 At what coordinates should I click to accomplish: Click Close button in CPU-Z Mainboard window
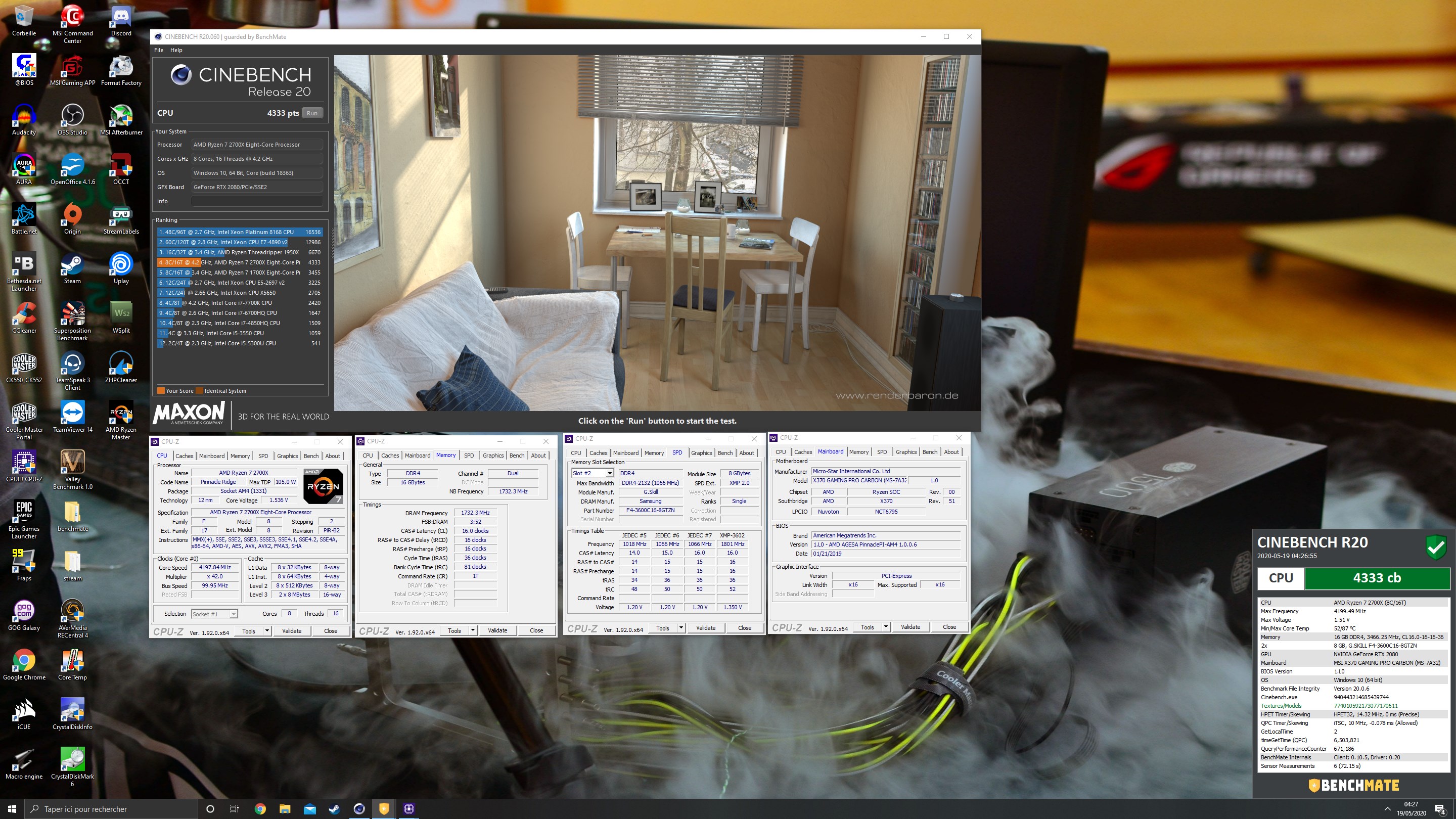pos(949,627)
